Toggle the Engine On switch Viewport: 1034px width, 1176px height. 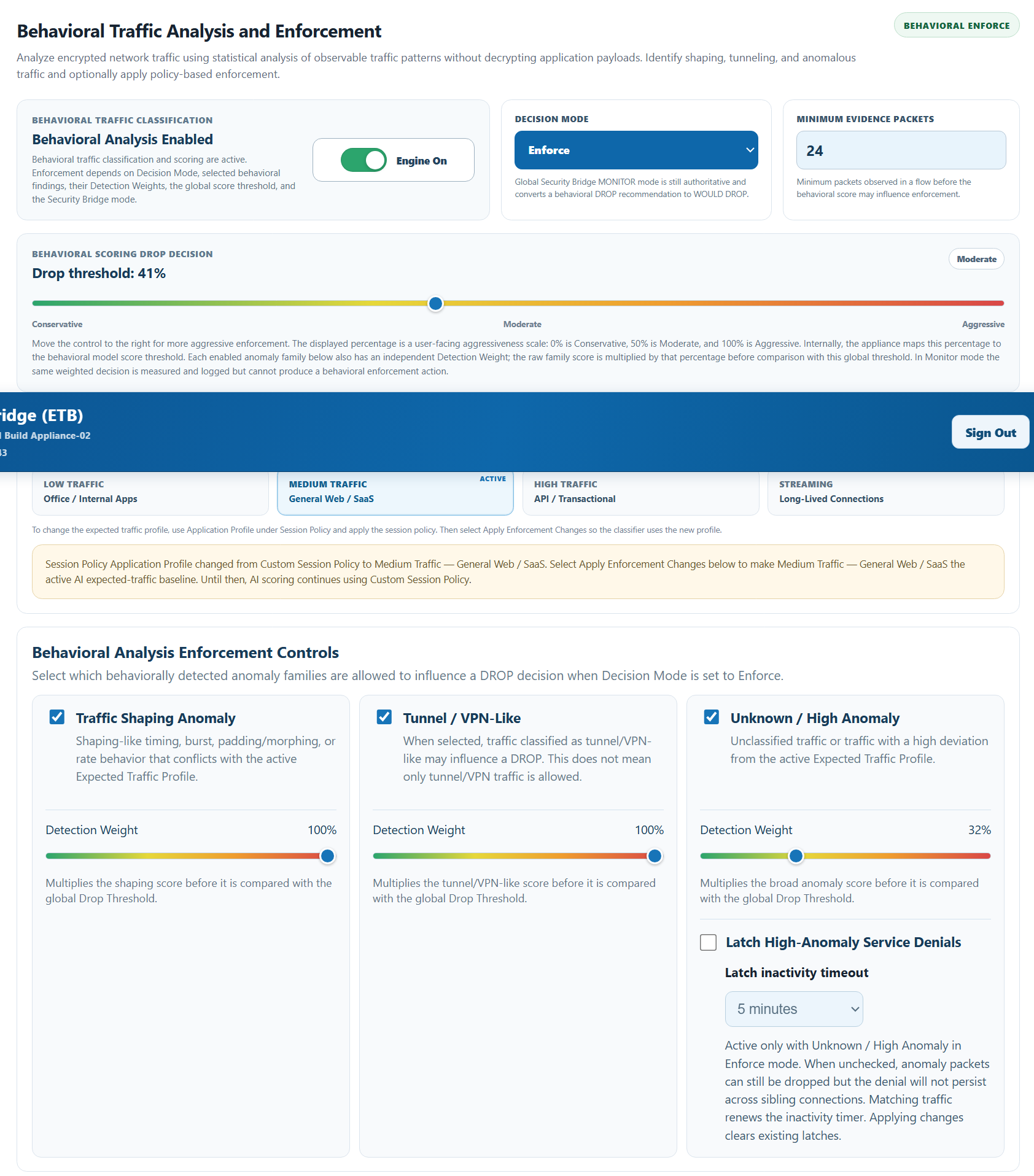363,160
